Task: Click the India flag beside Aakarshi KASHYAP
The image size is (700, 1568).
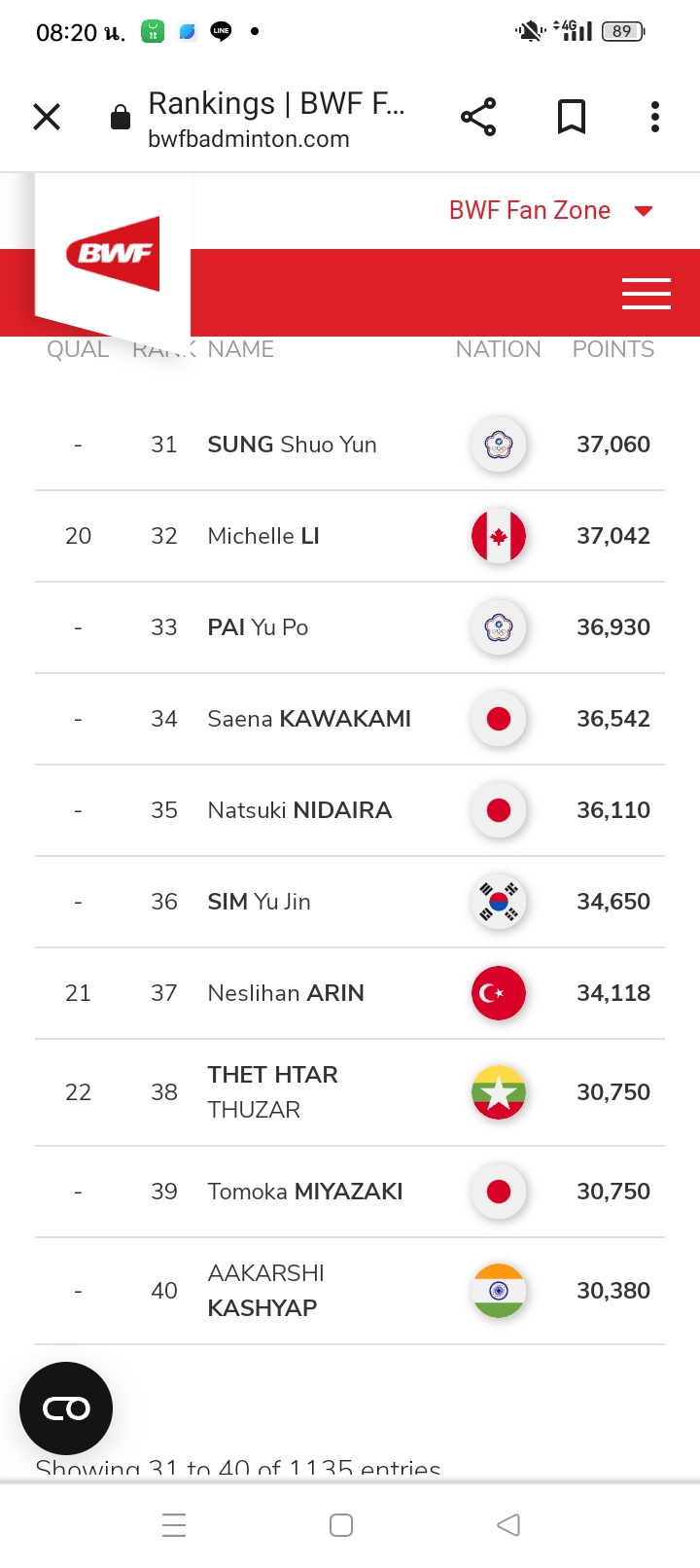Action: tap(499, 1291)
